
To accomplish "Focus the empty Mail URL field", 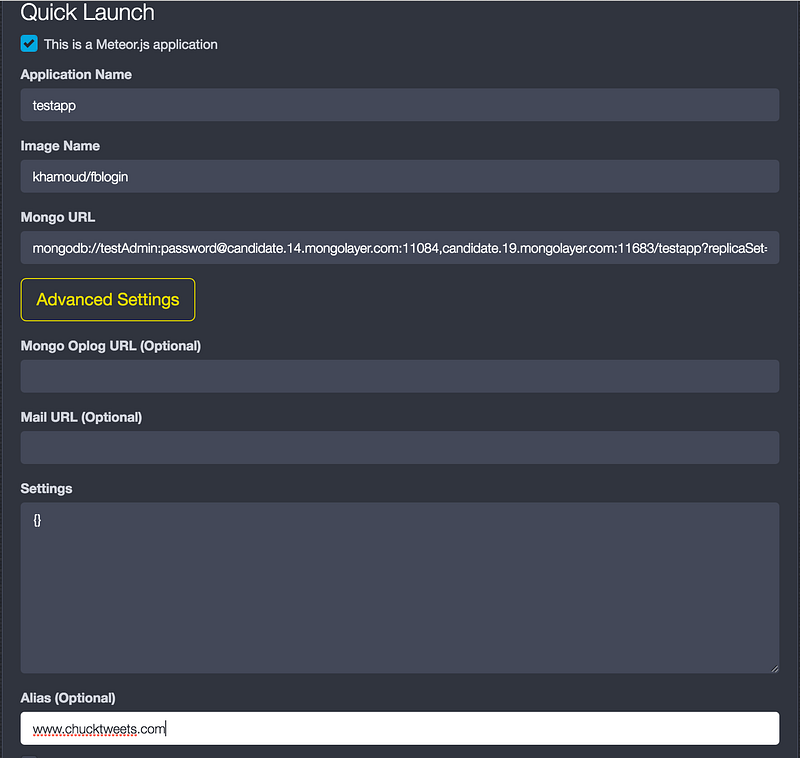I will (399, 448).
